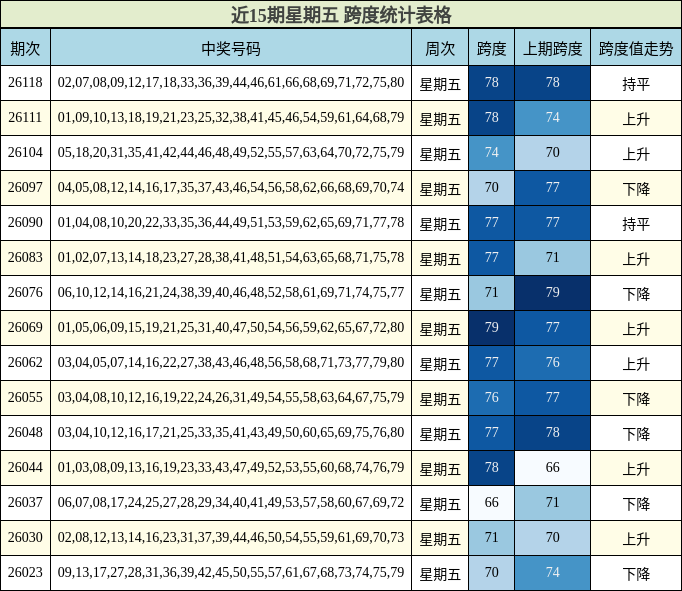Click 跨度 value 76 in row 26055
The width and height of the screenshot is (682, 591).
point(491,397)
